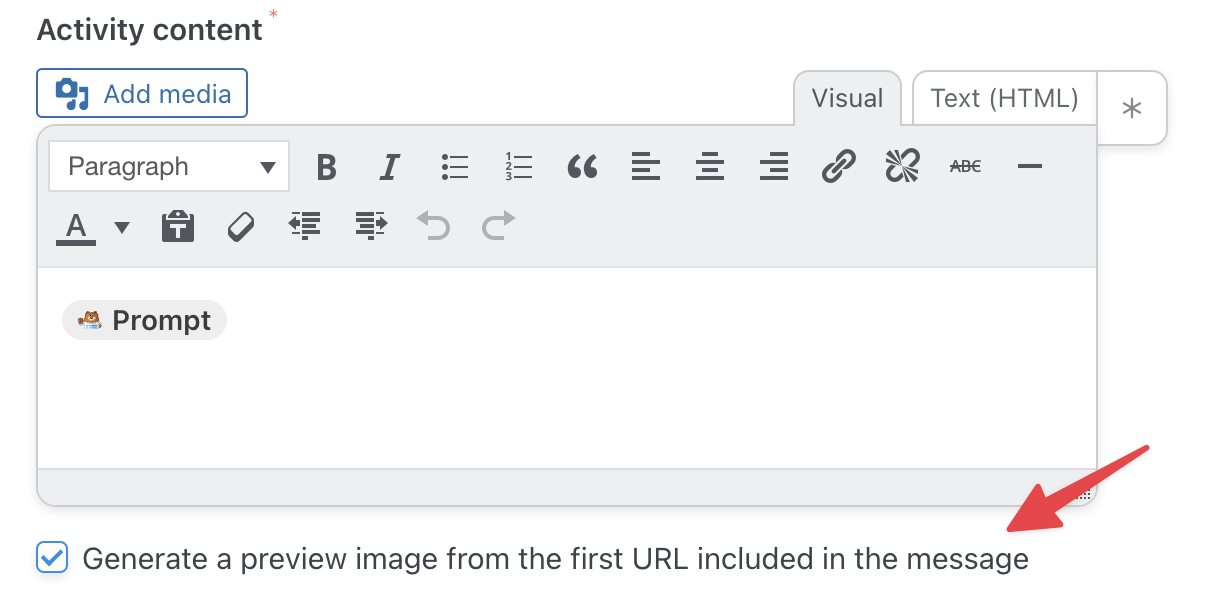Toggle bold formatting
The width and height of the screenshot is (1206, 600).
326,167
